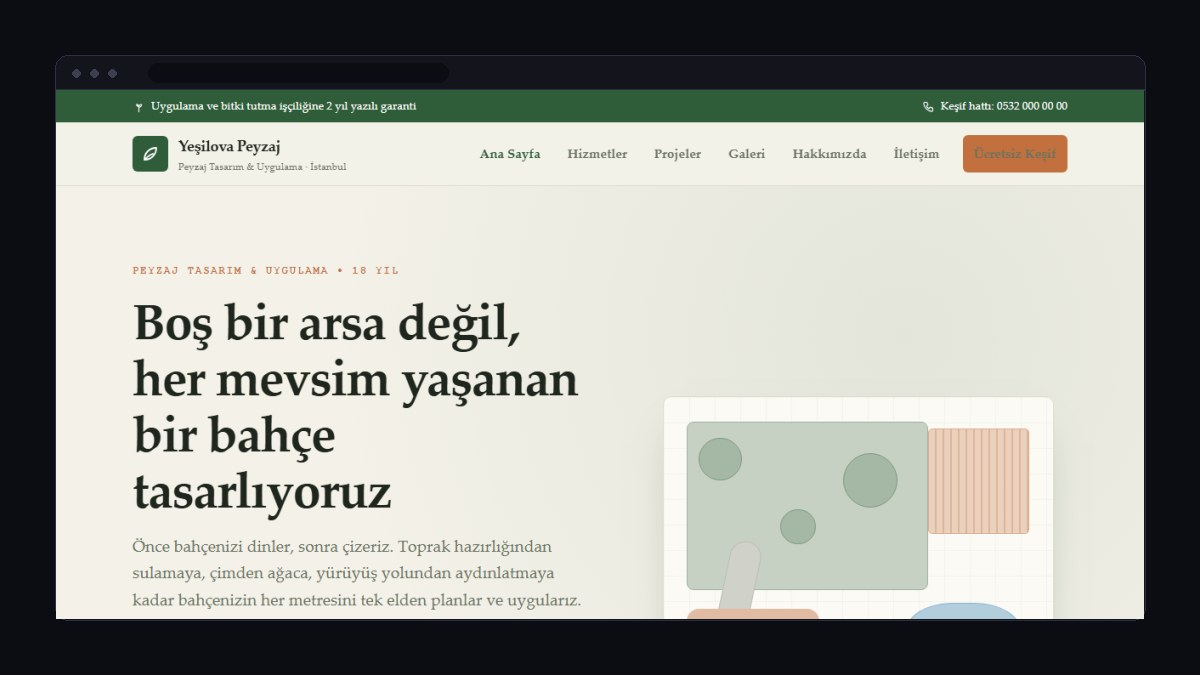The width and height of the screenshot is (1200, 675).
Task: Navigate to Hakkımızda
Action: click(x=829, y=154)
